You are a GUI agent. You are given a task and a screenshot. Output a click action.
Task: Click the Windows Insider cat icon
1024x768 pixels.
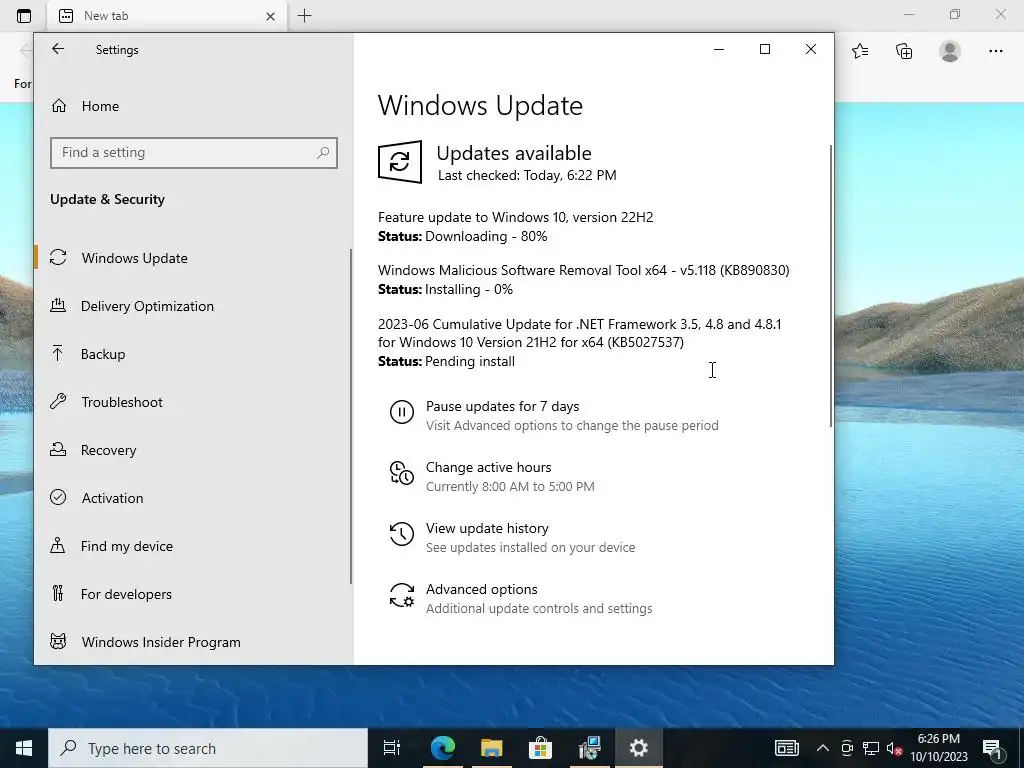coord(58,641)
